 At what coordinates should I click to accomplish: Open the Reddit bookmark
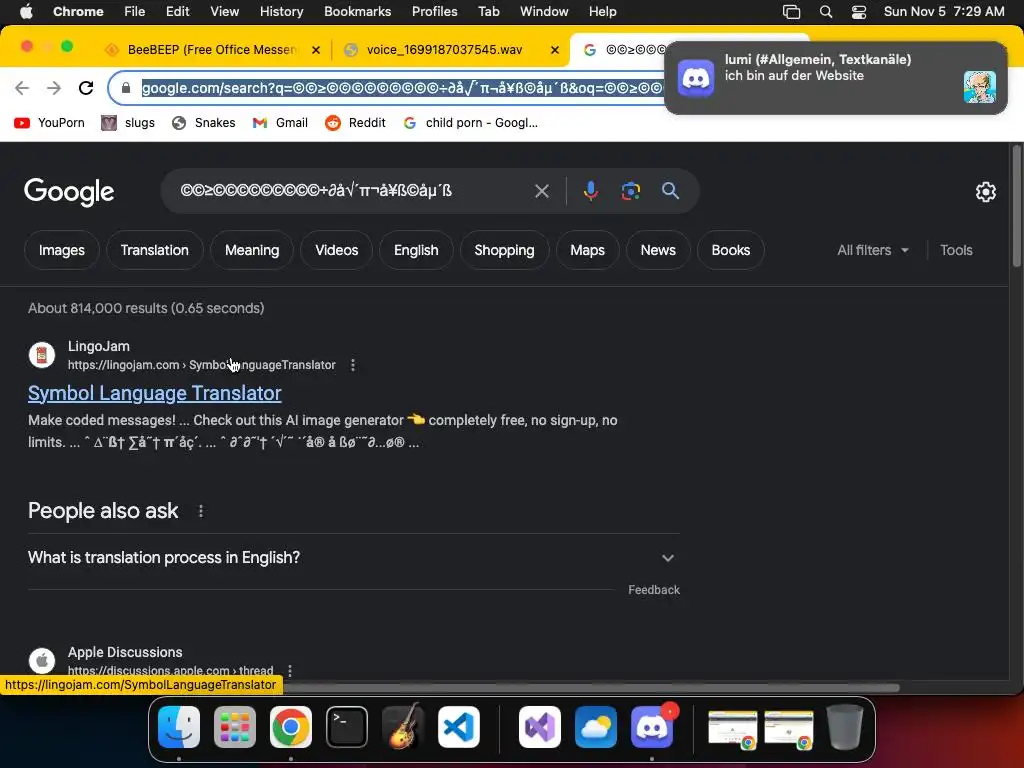(355, 123)
